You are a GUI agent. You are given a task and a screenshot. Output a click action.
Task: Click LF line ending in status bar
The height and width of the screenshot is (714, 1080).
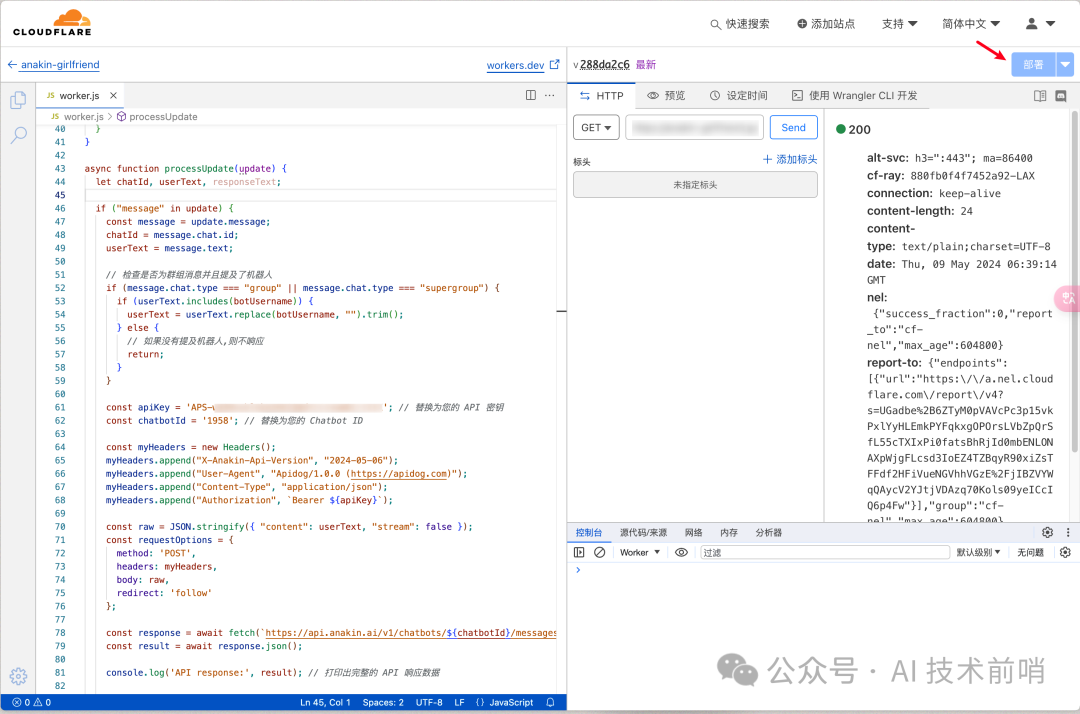459,702
